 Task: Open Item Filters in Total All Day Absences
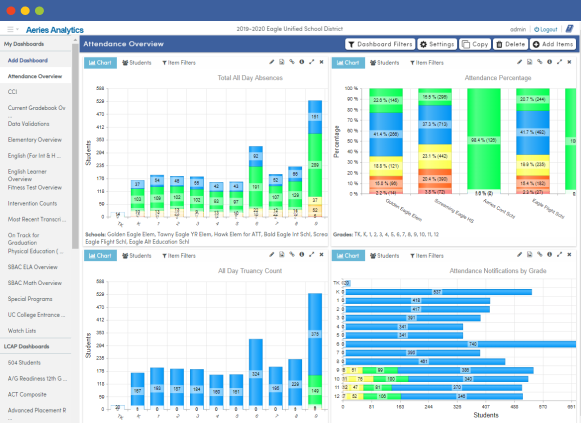click(179, 63)
